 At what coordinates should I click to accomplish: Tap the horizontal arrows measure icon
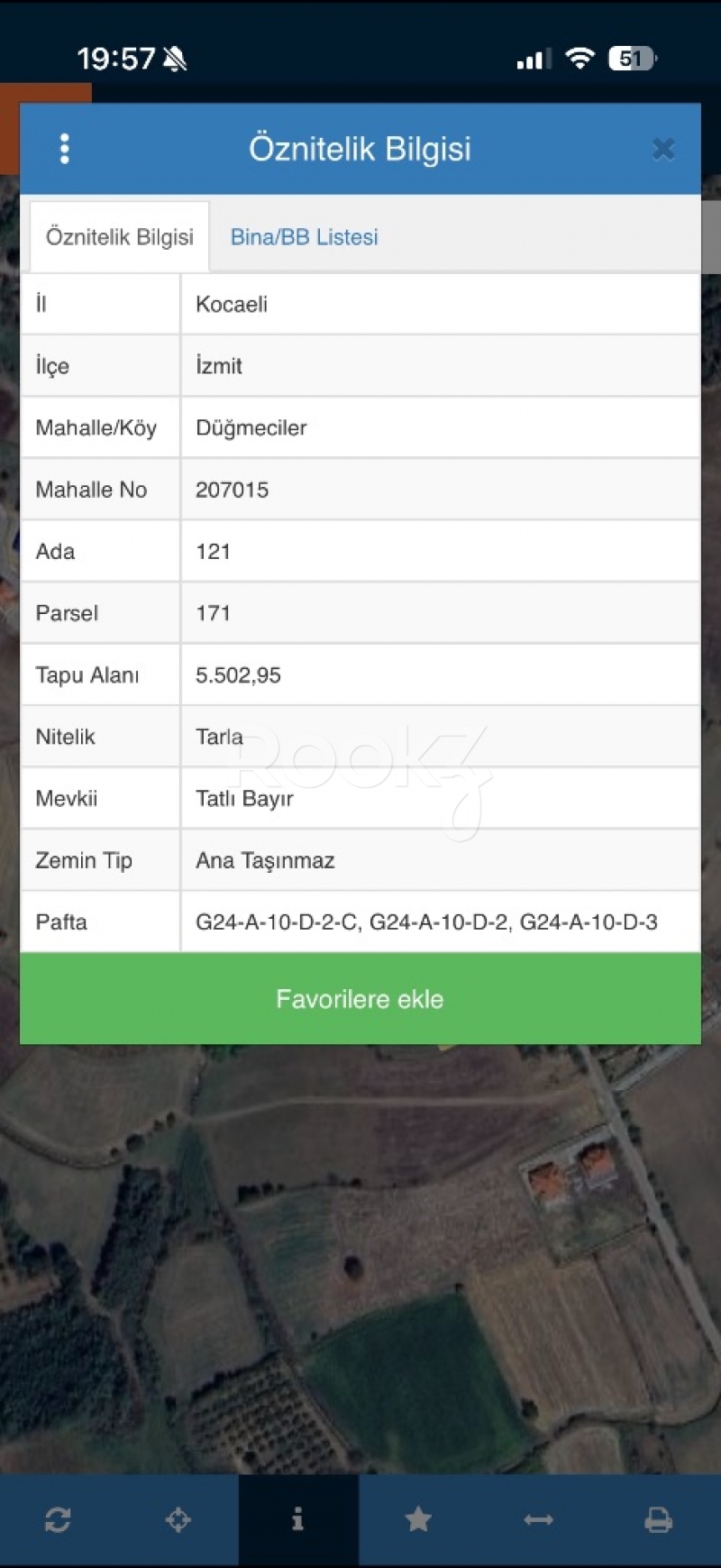(538, 1520)
